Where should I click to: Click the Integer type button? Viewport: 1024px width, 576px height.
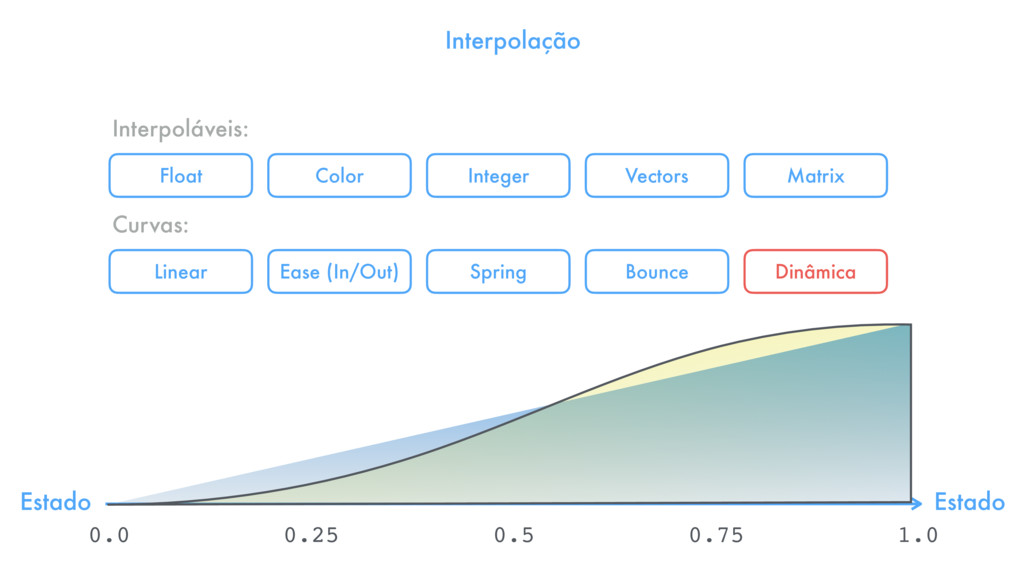[x=498, y=176]
